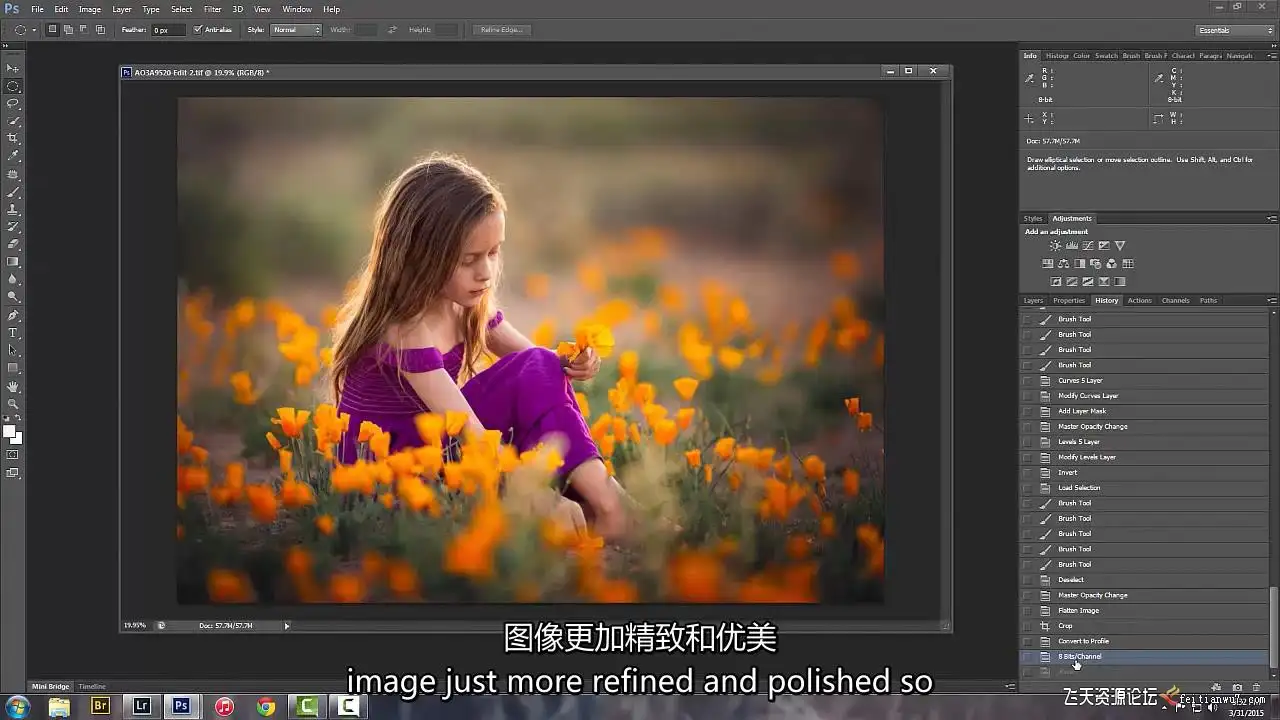Set history brush source for Invert
Image resolution: width=1280 pixels, height=720 pixels.
coord(1027,472)
